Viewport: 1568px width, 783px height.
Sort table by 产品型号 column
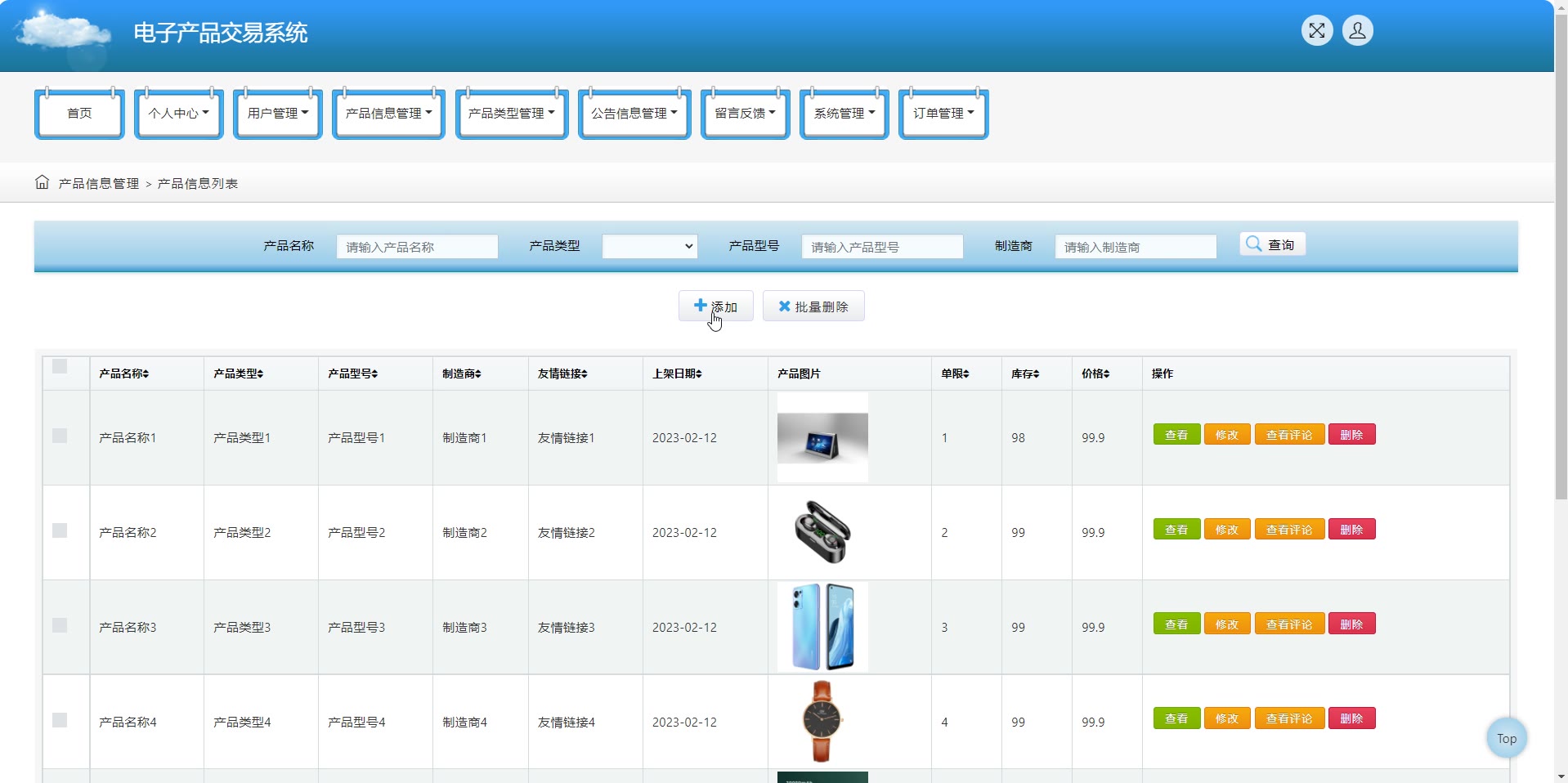click(353, 374)
